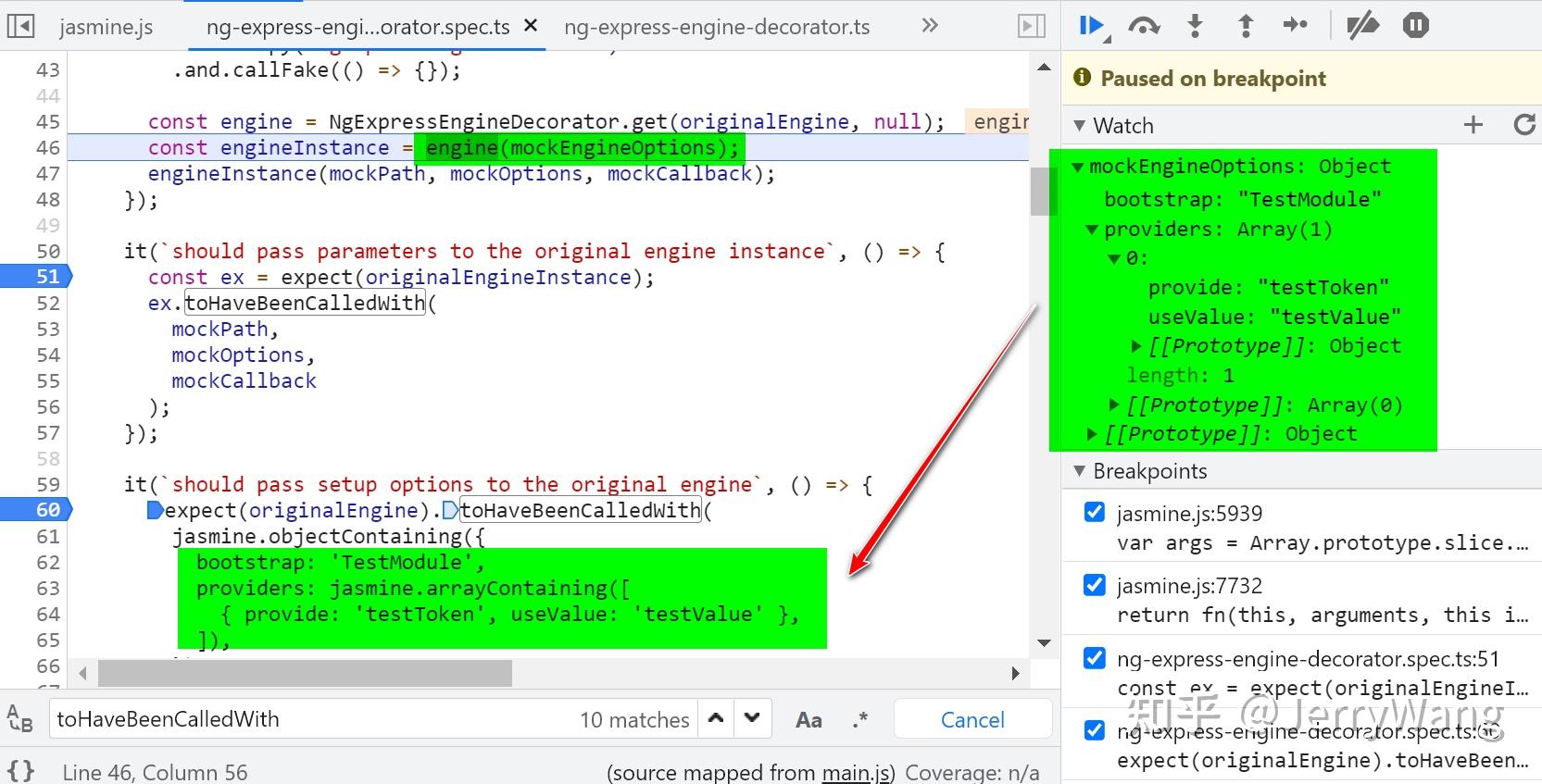Click the vertical scrollbar thumb in the editor
Image resolution: width=1542 pixels, height=784 pixels.
1044,191
